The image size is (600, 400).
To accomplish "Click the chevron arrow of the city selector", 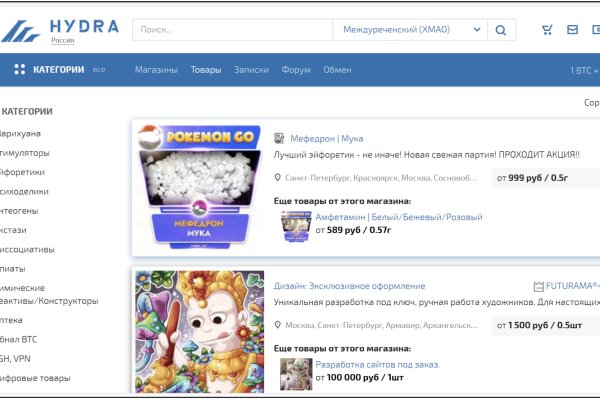I will (x=476, y=30).
